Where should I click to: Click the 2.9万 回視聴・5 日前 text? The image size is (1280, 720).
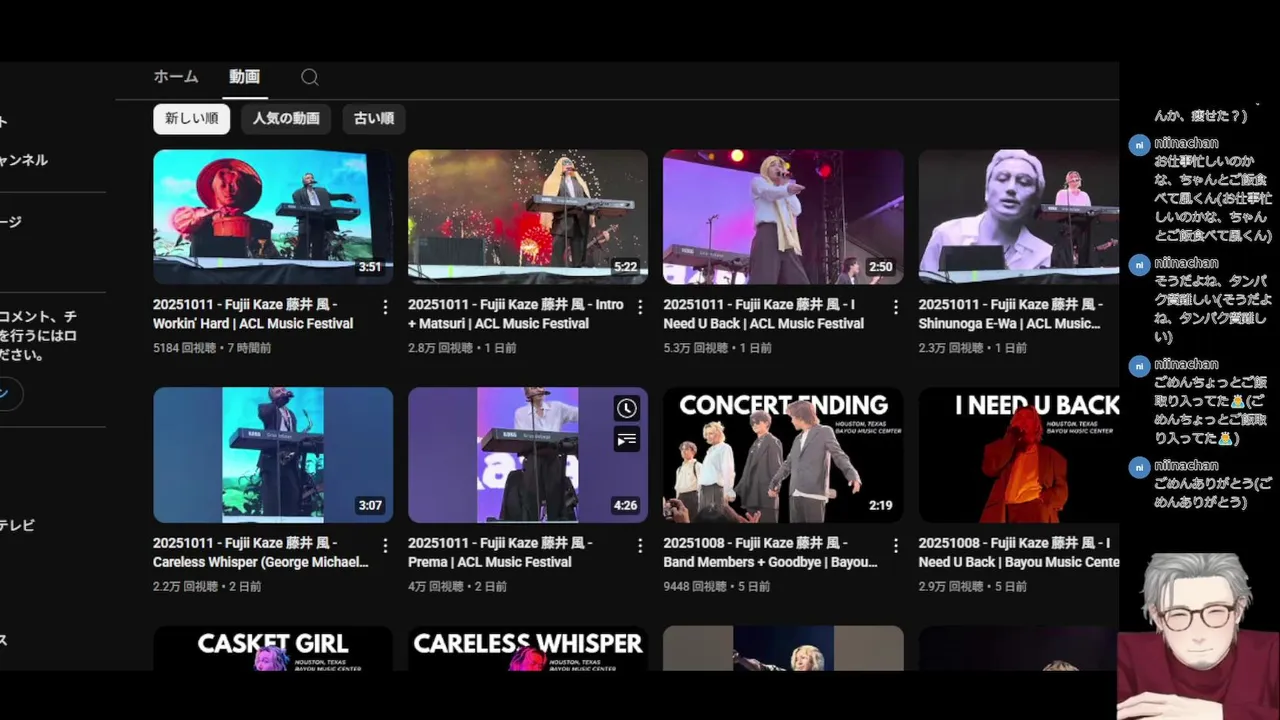973,587
